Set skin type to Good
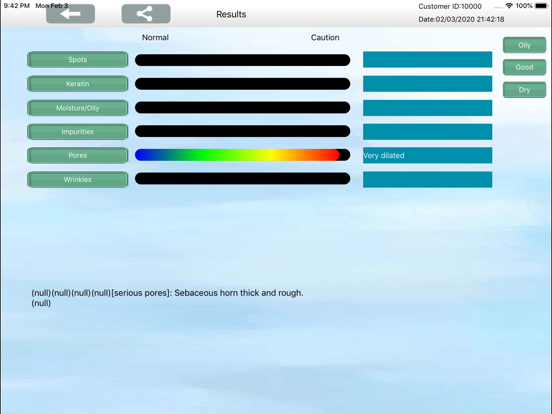 [x=524, y=67]
